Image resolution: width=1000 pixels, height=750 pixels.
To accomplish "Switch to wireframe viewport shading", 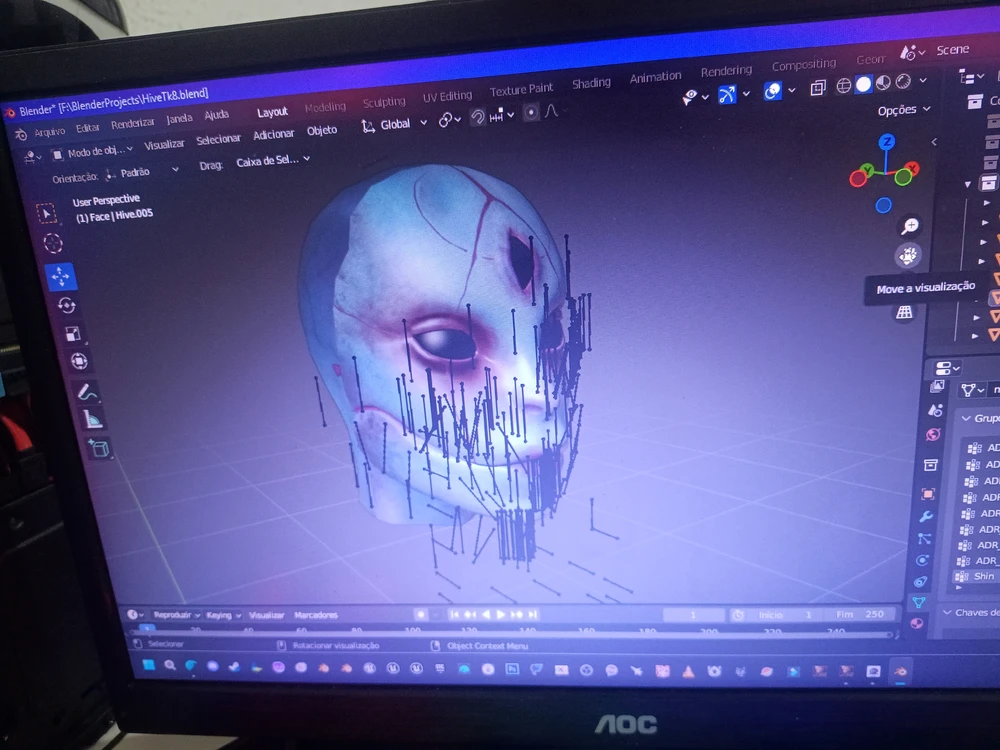I will (843, 85).
